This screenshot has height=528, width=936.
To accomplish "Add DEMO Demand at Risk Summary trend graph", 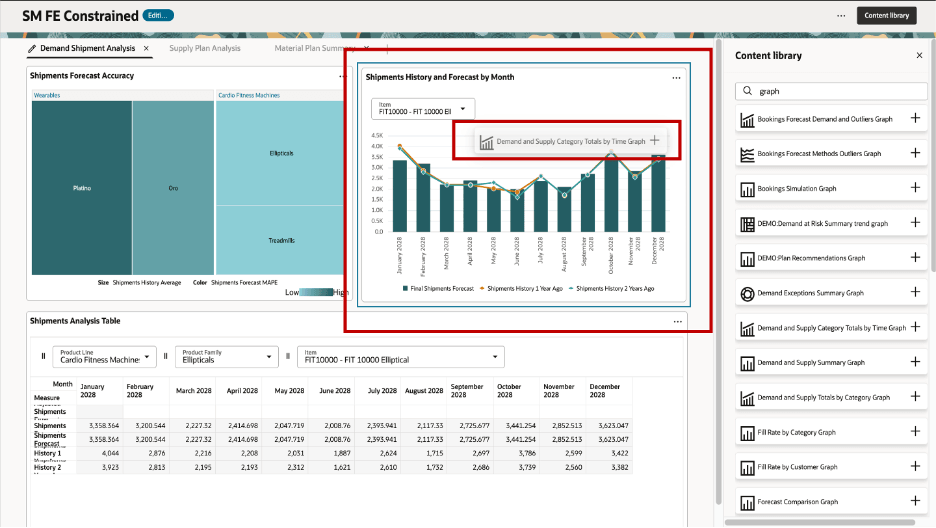I will pyautogui.click(x=915, y=223).
